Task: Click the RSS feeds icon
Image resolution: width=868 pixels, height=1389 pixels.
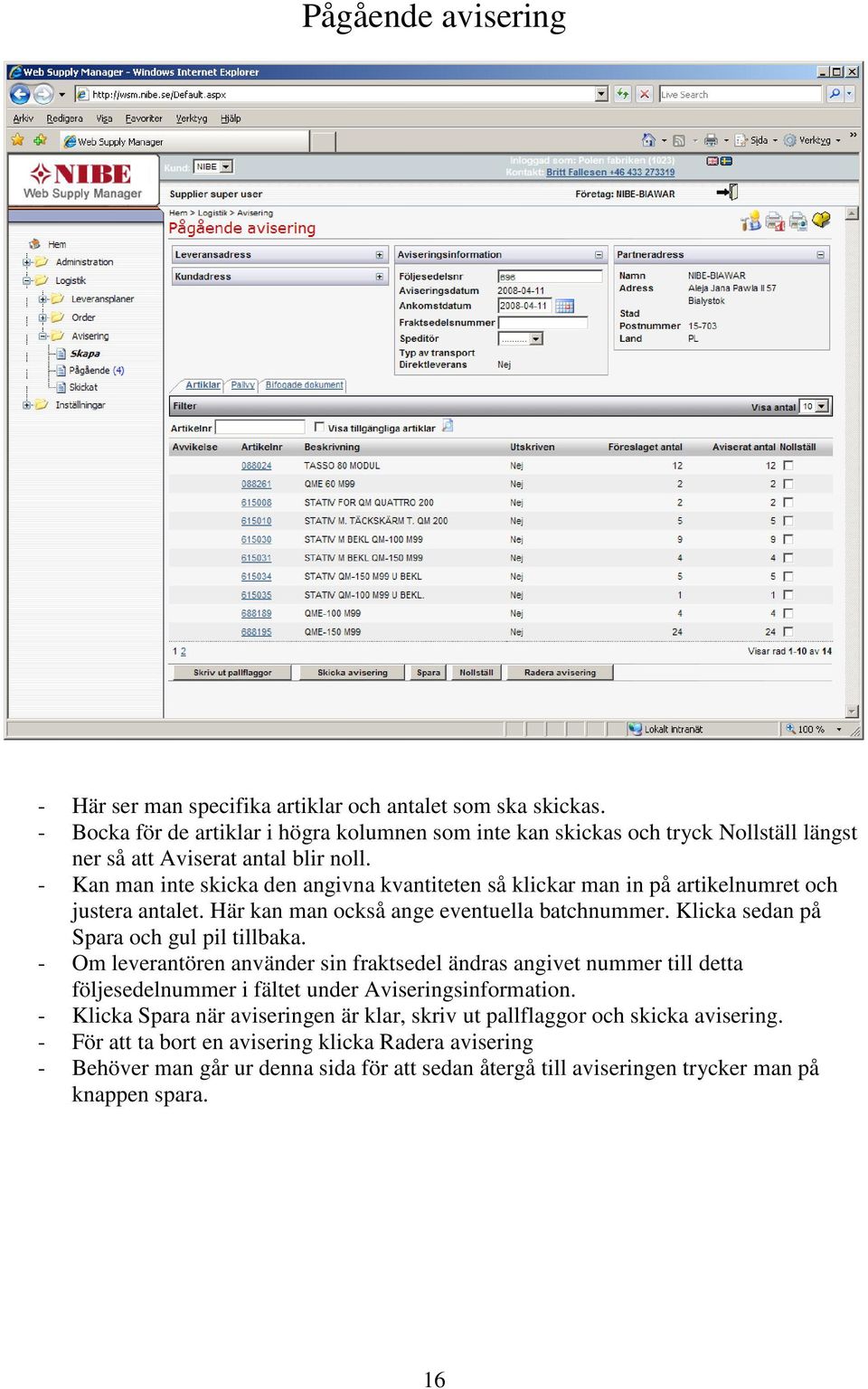Action: point(679,140)
